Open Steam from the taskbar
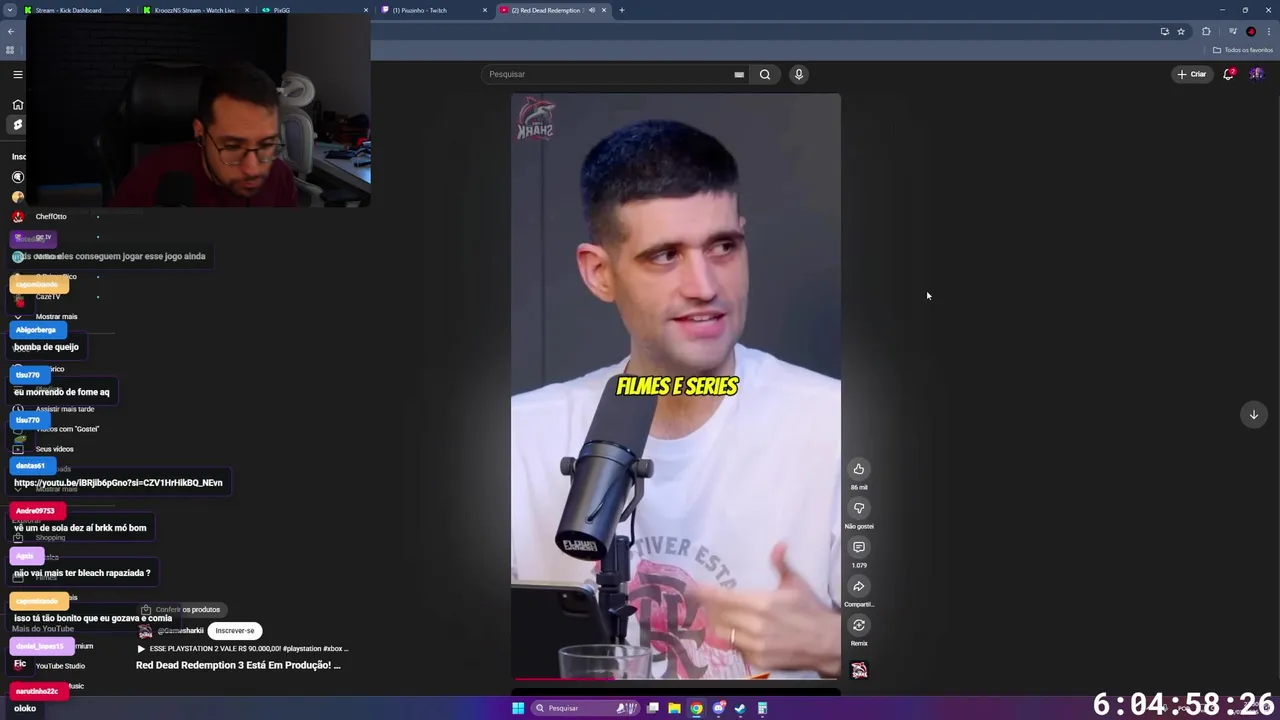This screenshot has height=720, width=1280. 740,708
